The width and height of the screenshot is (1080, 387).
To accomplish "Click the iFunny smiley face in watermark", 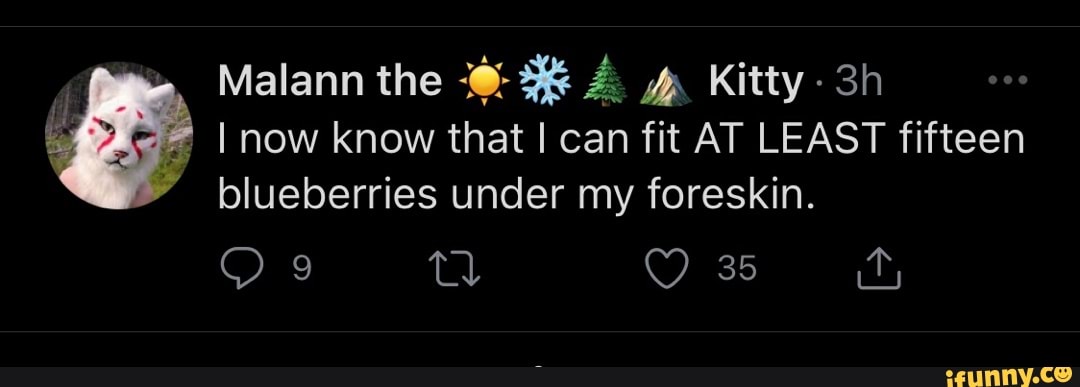I will (1063, 374).
